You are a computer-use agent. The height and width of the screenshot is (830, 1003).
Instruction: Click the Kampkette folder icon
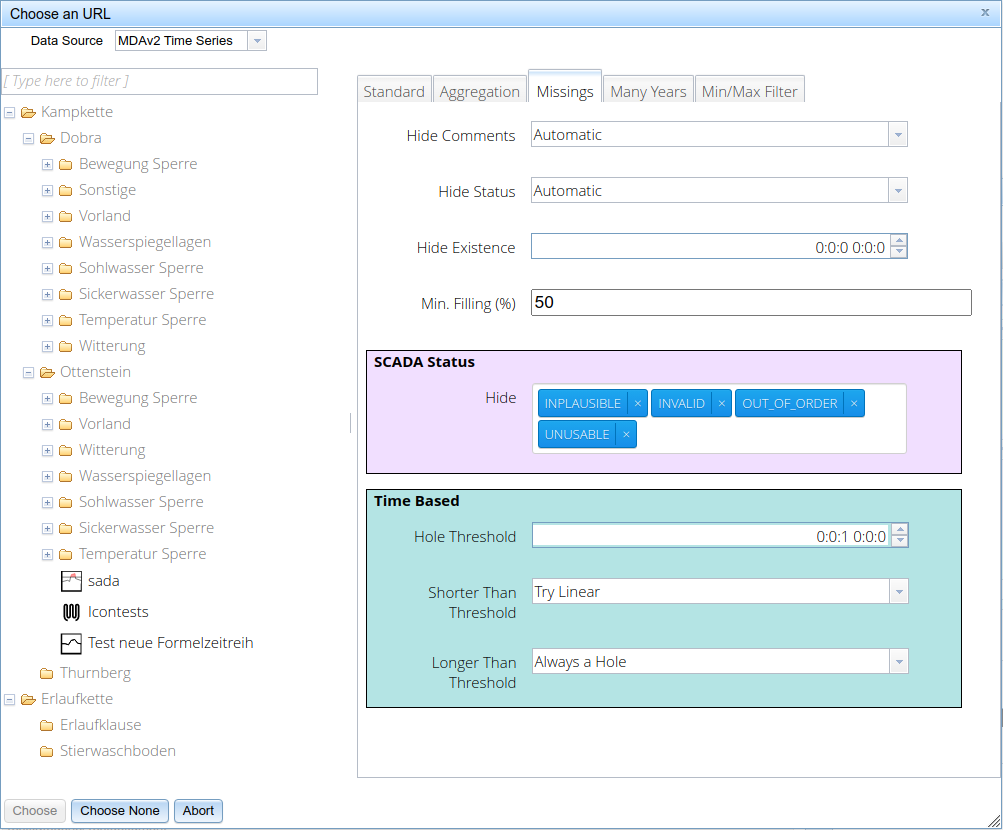[28, 111]
